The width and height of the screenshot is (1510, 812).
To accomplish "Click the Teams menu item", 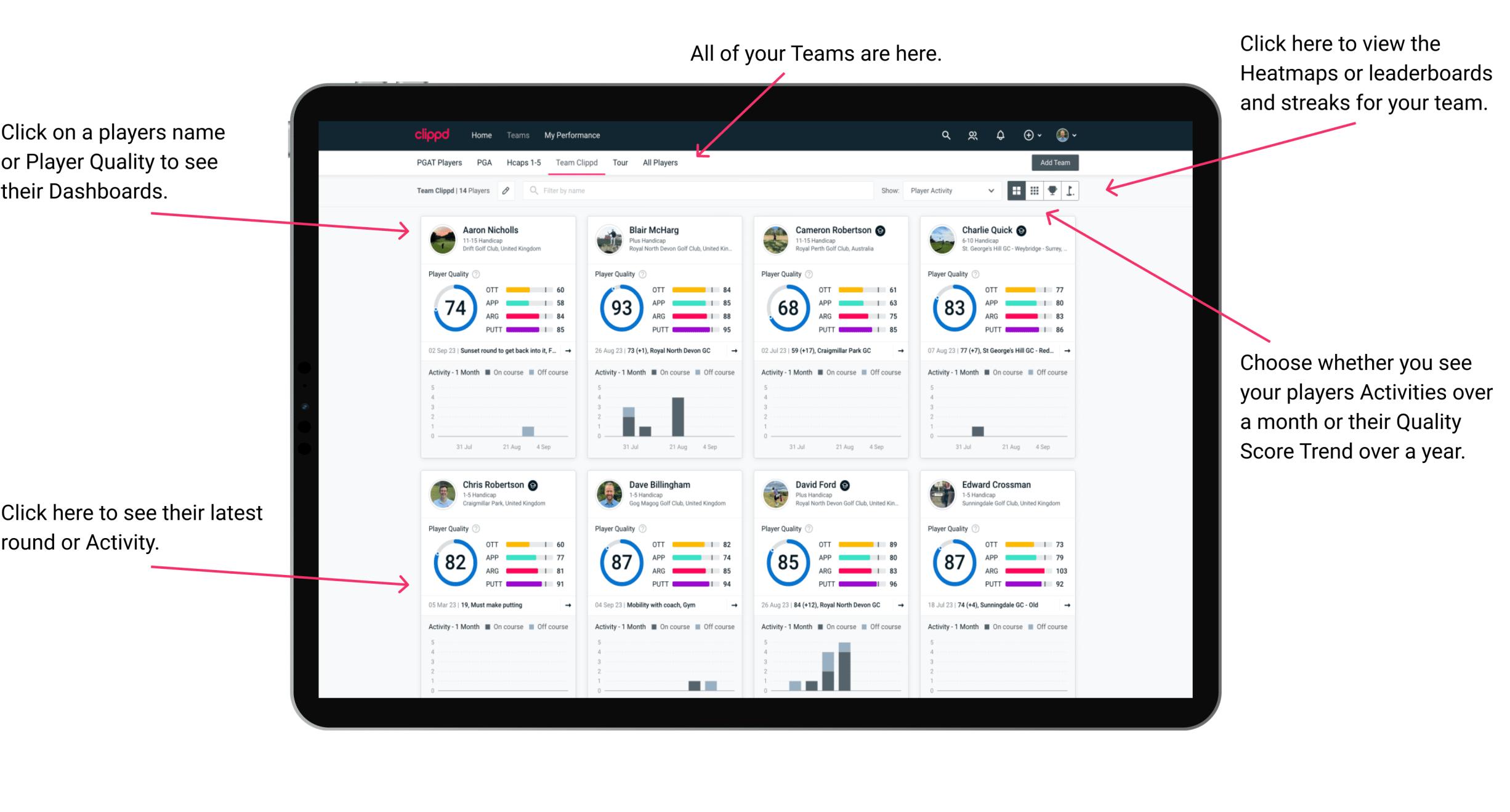I will 519,135.
